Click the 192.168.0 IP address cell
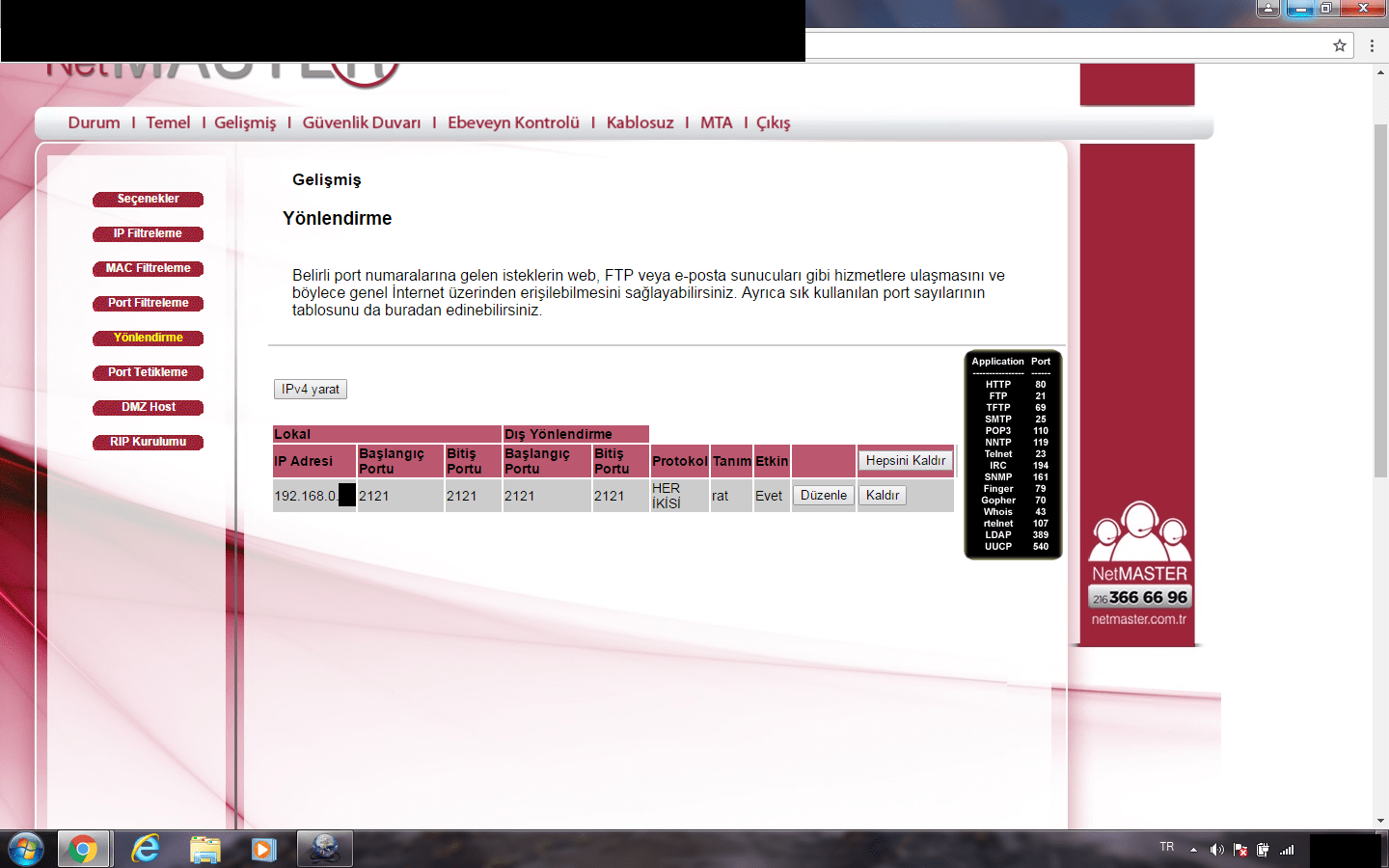The width and height of the screenshot is (1389, 868). [x=314, y=496]
